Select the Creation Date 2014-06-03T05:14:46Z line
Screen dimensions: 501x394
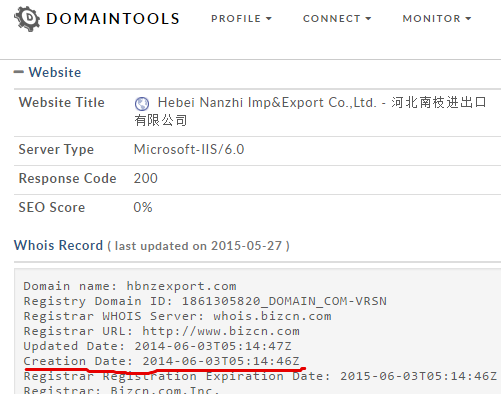pyautogui.click(x=162, y=361)
